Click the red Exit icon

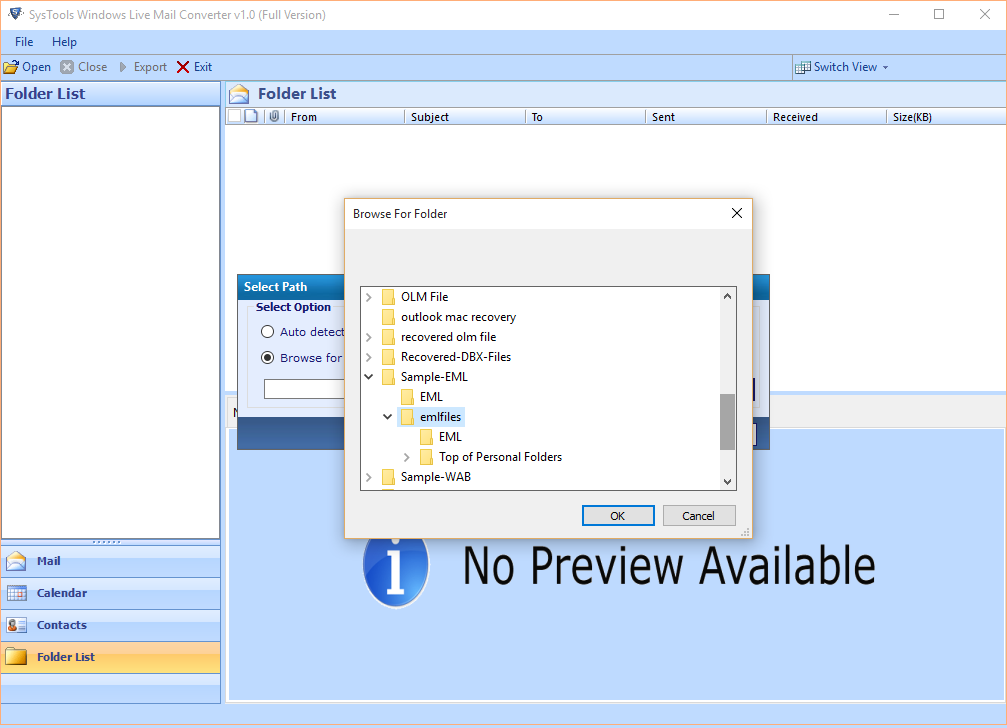183,67
